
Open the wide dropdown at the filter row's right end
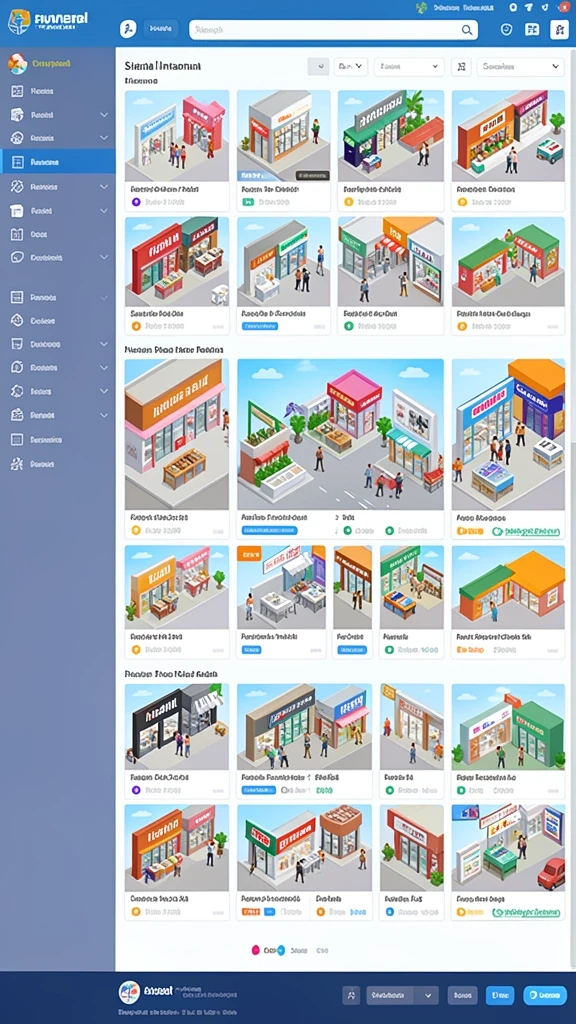click(x=520, y=67)
